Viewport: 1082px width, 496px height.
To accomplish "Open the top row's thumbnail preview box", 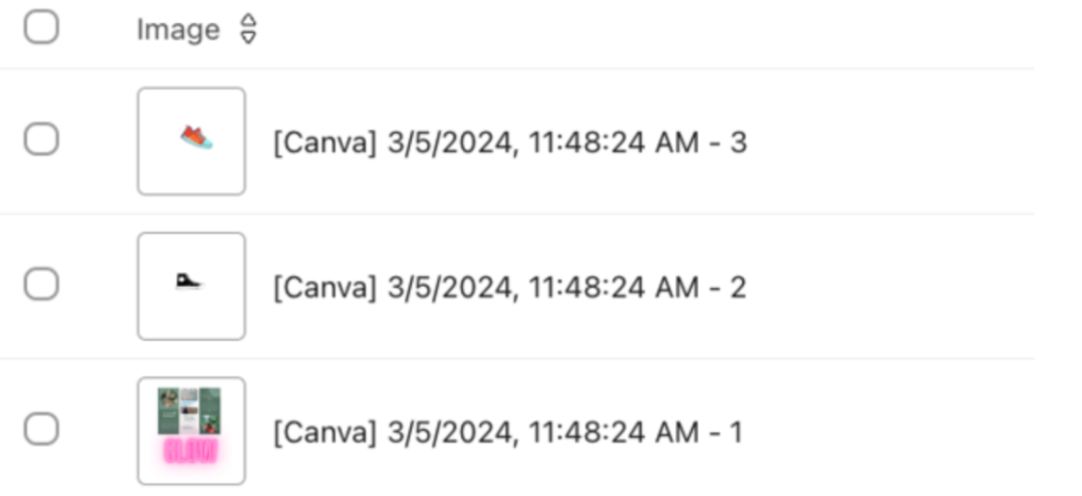I will click(191, 141).
